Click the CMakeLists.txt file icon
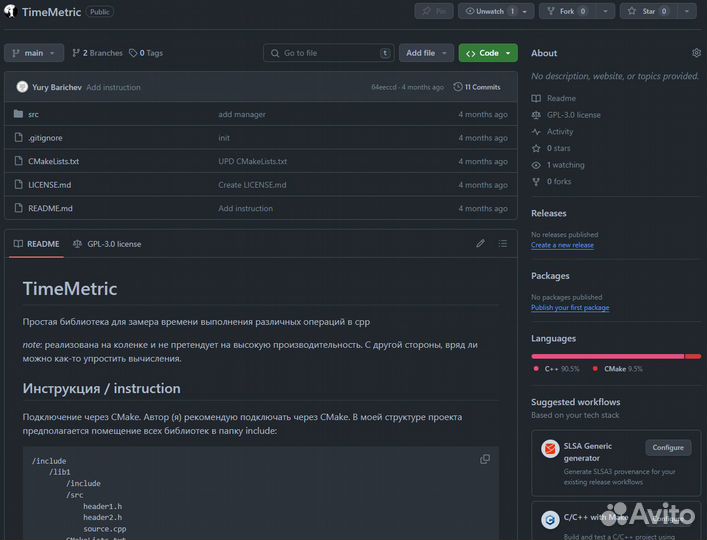This screenshot has width=707, height=540. pos(18,161)
